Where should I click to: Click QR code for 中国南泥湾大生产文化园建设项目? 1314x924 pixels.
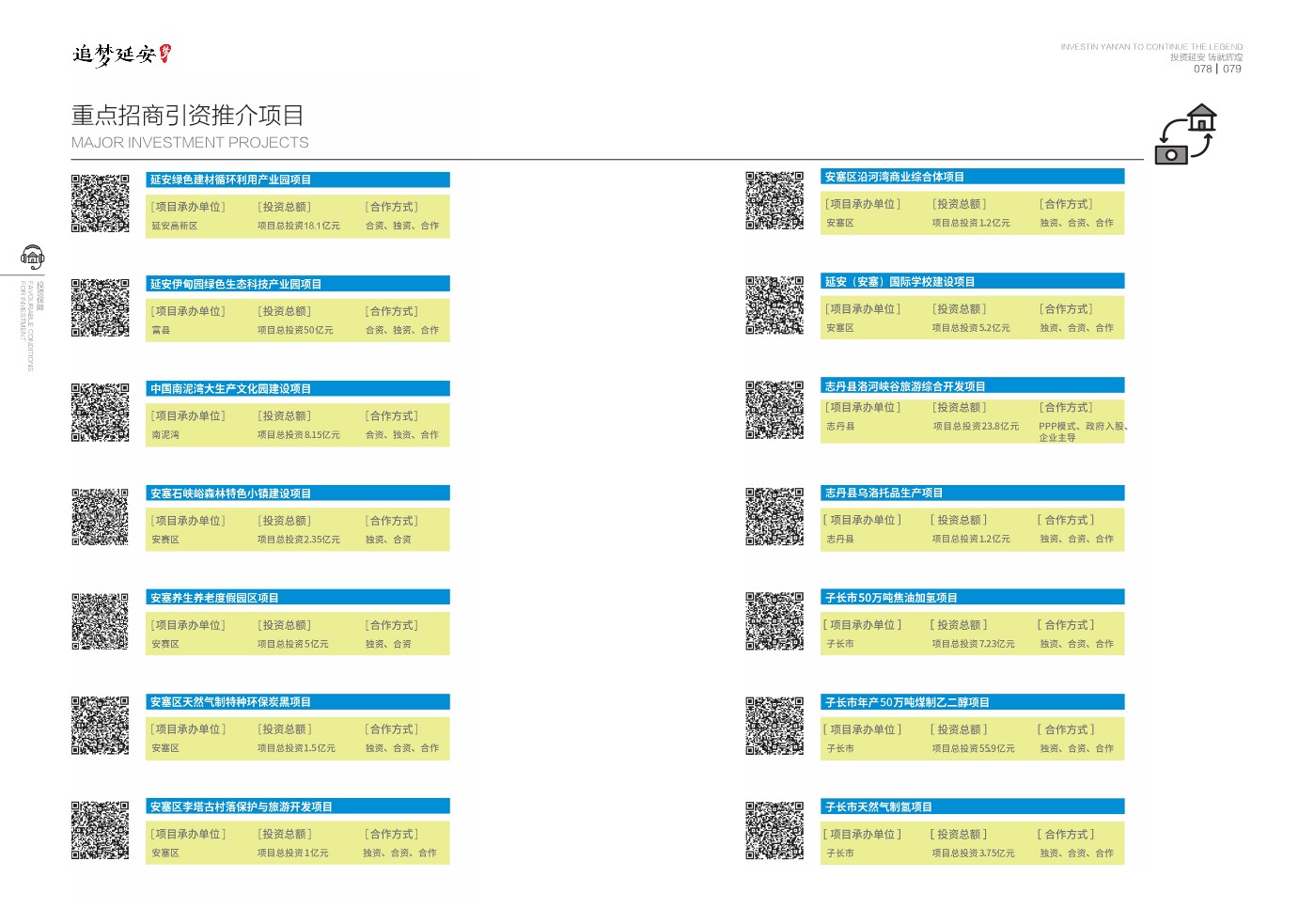(101, 412)
